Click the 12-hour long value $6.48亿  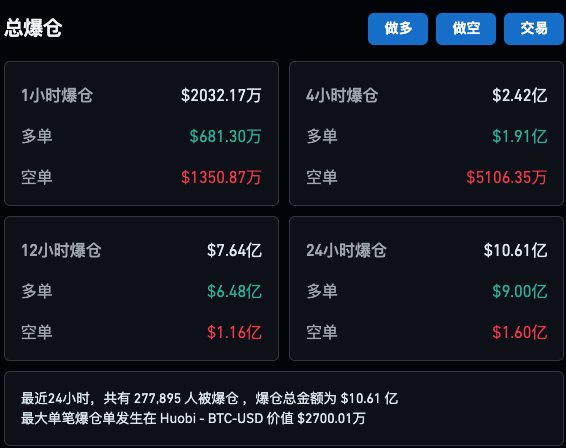point(234,291)
